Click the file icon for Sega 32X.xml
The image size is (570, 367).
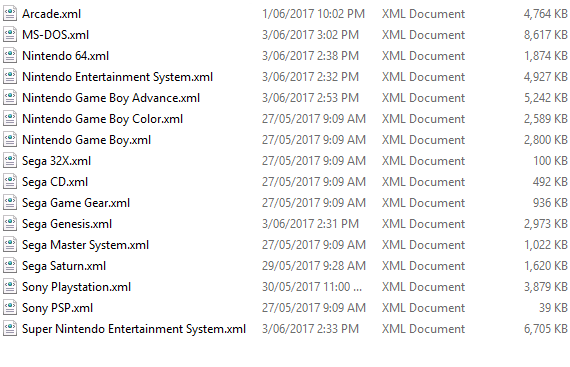(x=10, y=161)
